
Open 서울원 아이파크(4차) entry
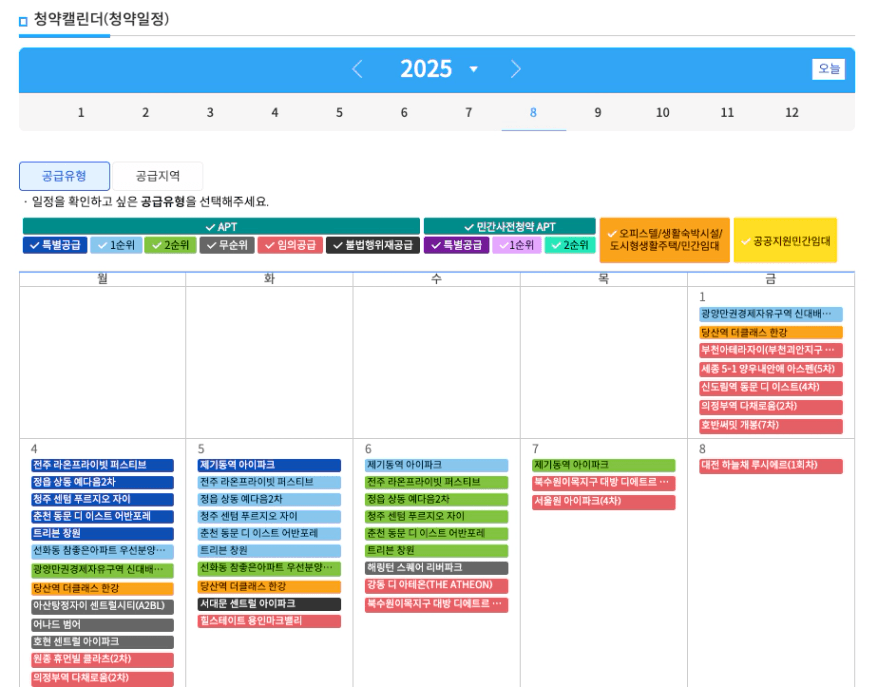click(x=604, y=502)
